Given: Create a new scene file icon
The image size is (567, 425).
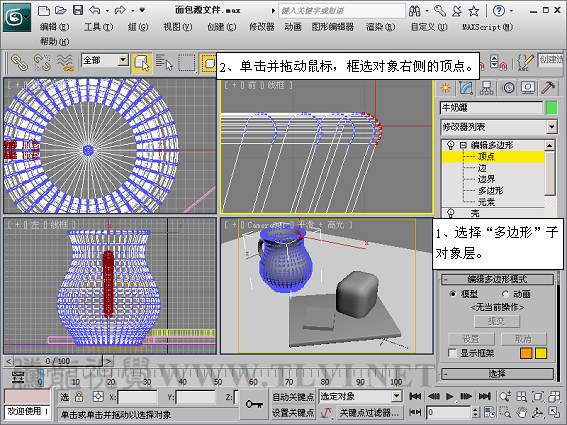Looking at the screenshot, I should click(x=44, y=10).
